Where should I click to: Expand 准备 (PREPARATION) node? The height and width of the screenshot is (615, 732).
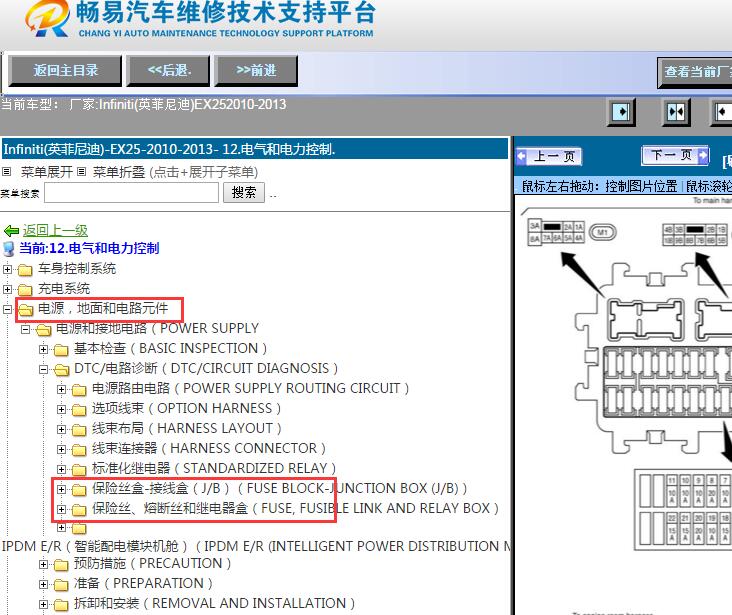[x=43, y=585]
